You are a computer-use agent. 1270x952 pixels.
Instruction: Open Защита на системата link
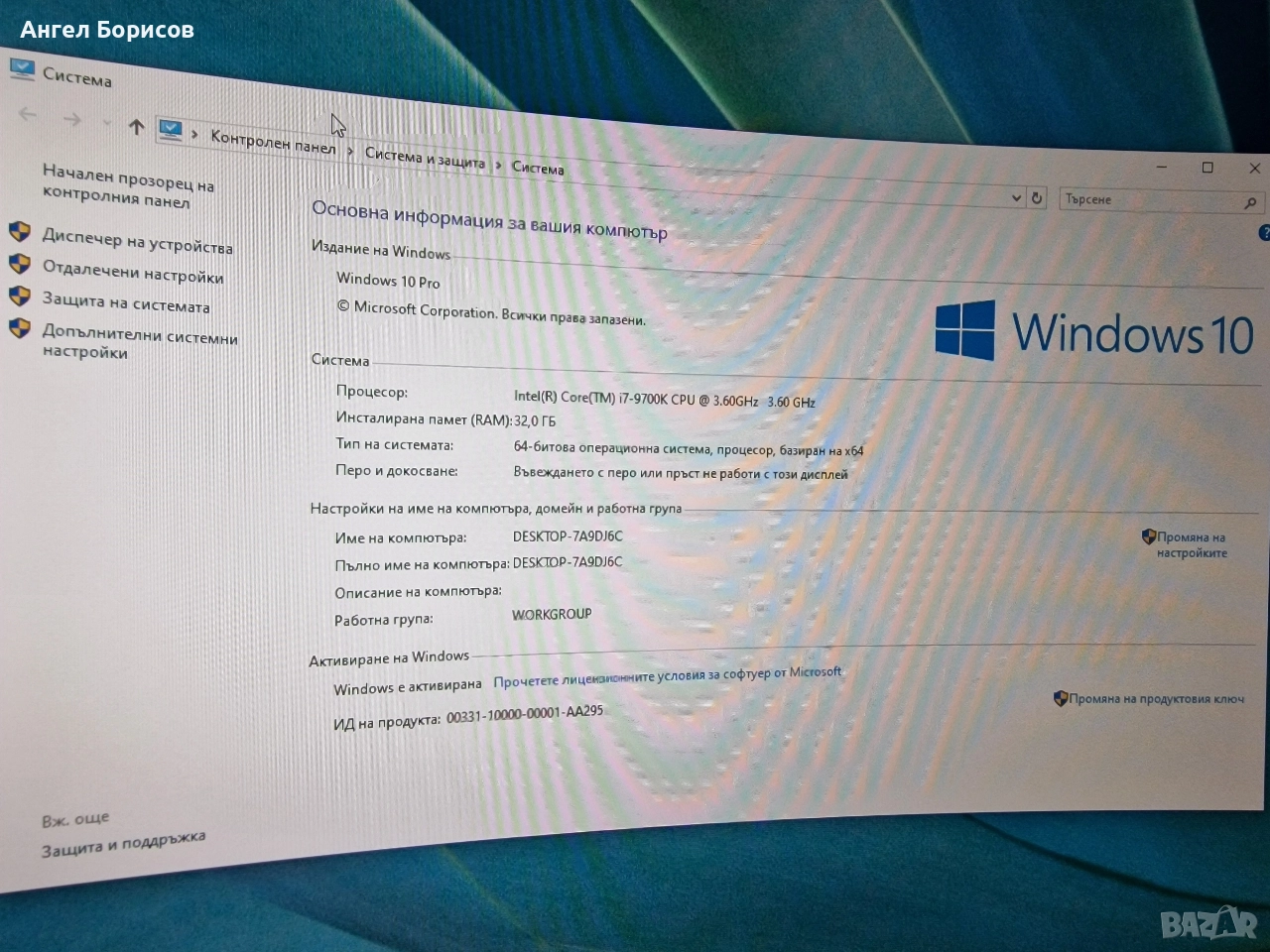click(x=125, y=302)
